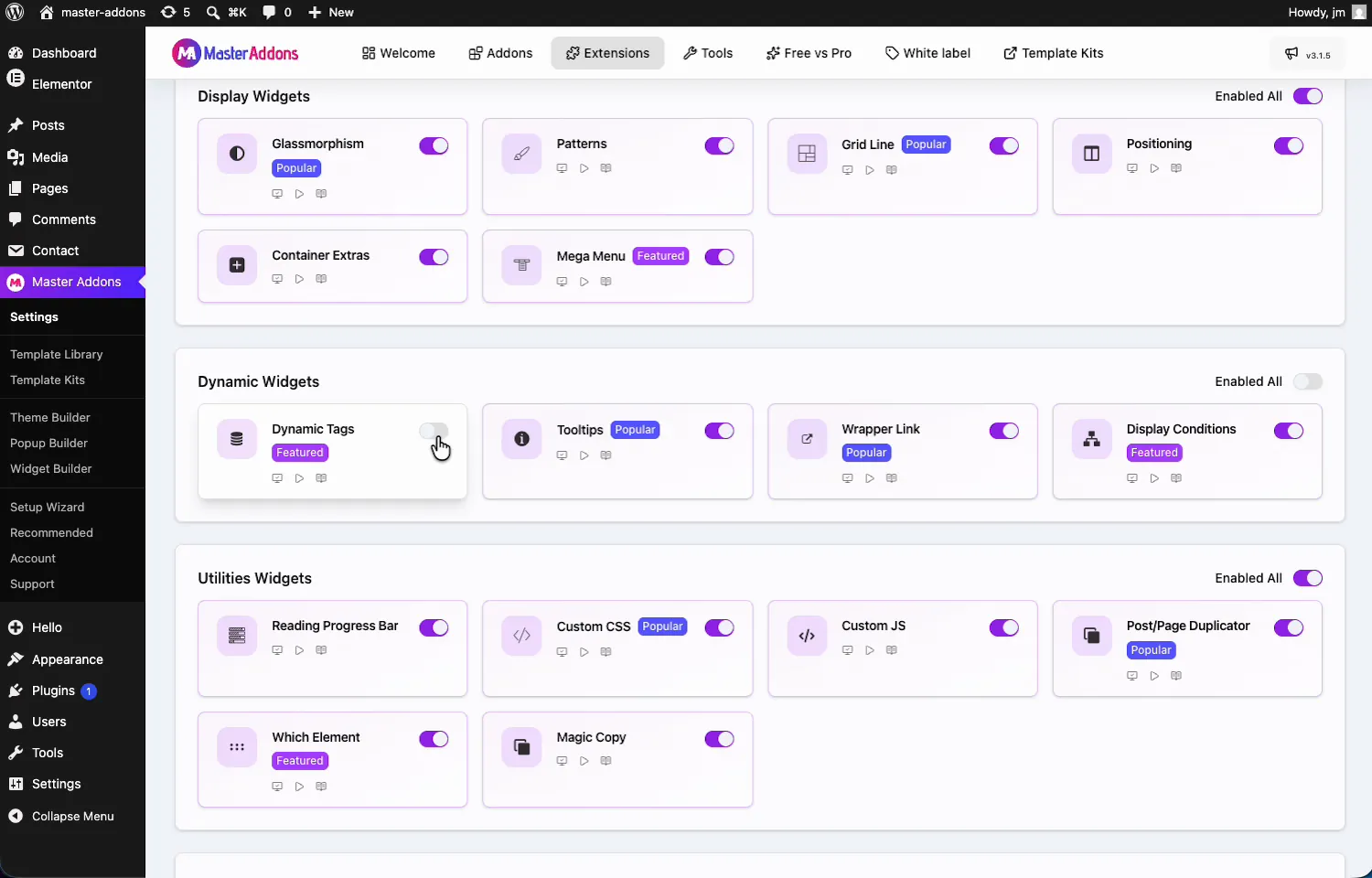Screen dimensions: 1372x878
Task: Toggle Utilities Widgets Enabled All switch
Action: [1308, 578]
